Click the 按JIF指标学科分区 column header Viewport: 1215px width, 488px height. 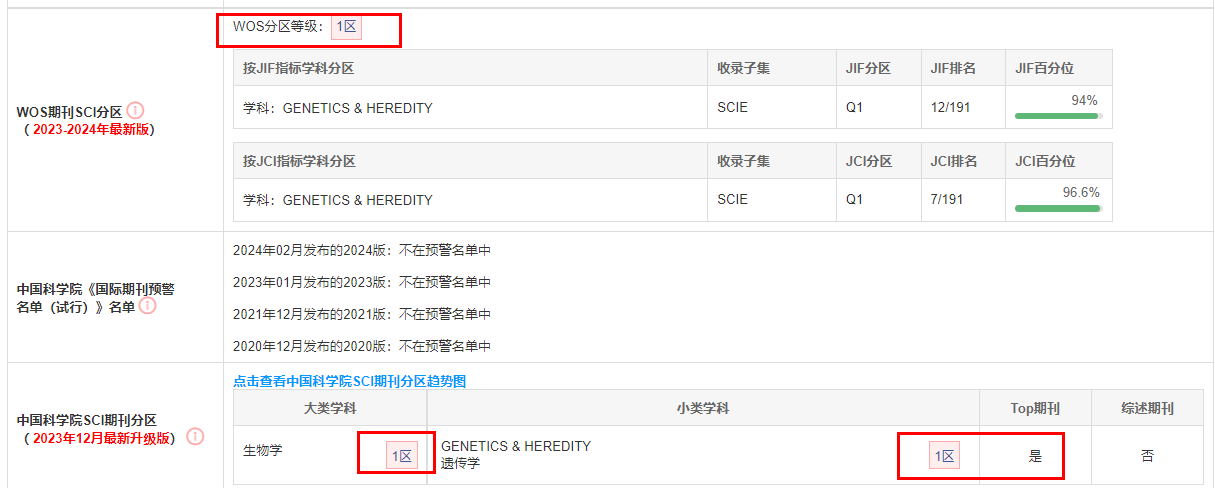[x=299, y=68]
